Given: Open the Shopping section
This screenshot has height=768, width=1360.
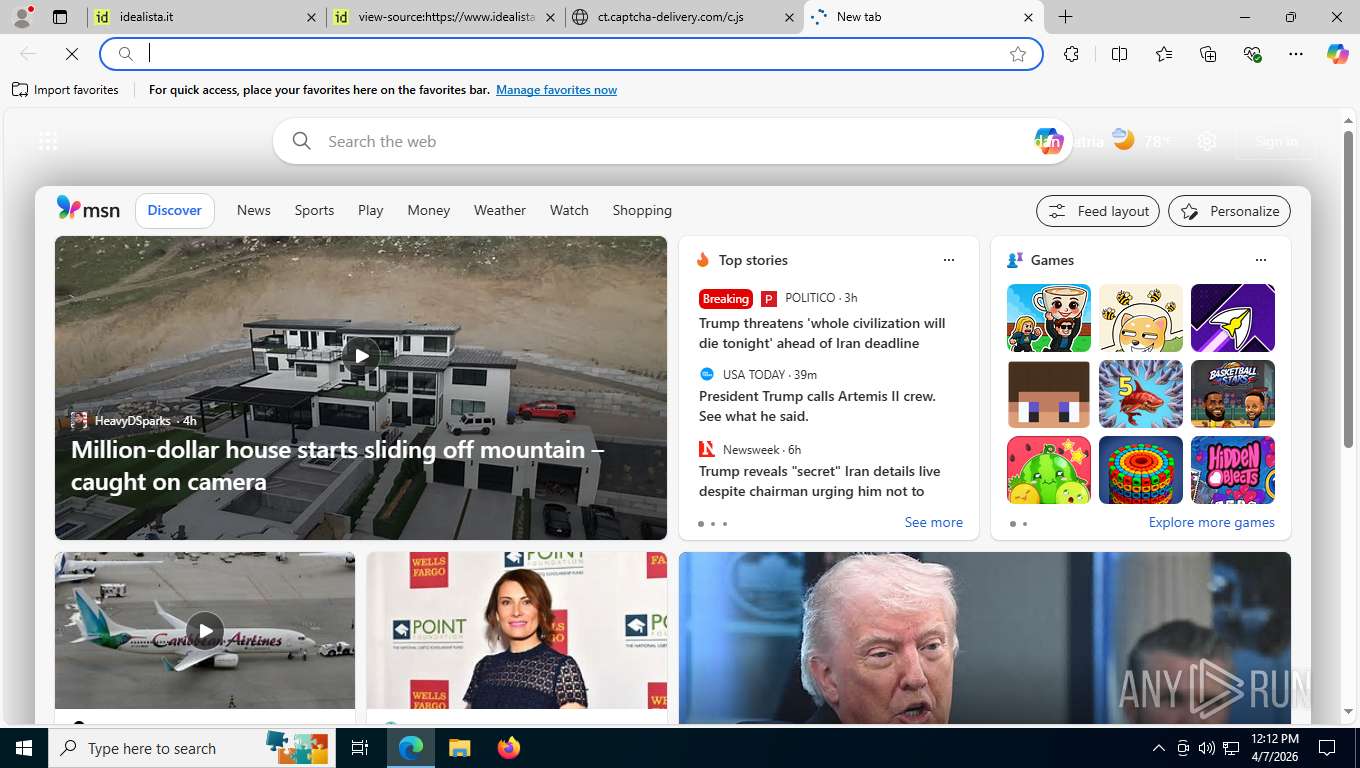Looking at the screenshot, I should [642, 210].
